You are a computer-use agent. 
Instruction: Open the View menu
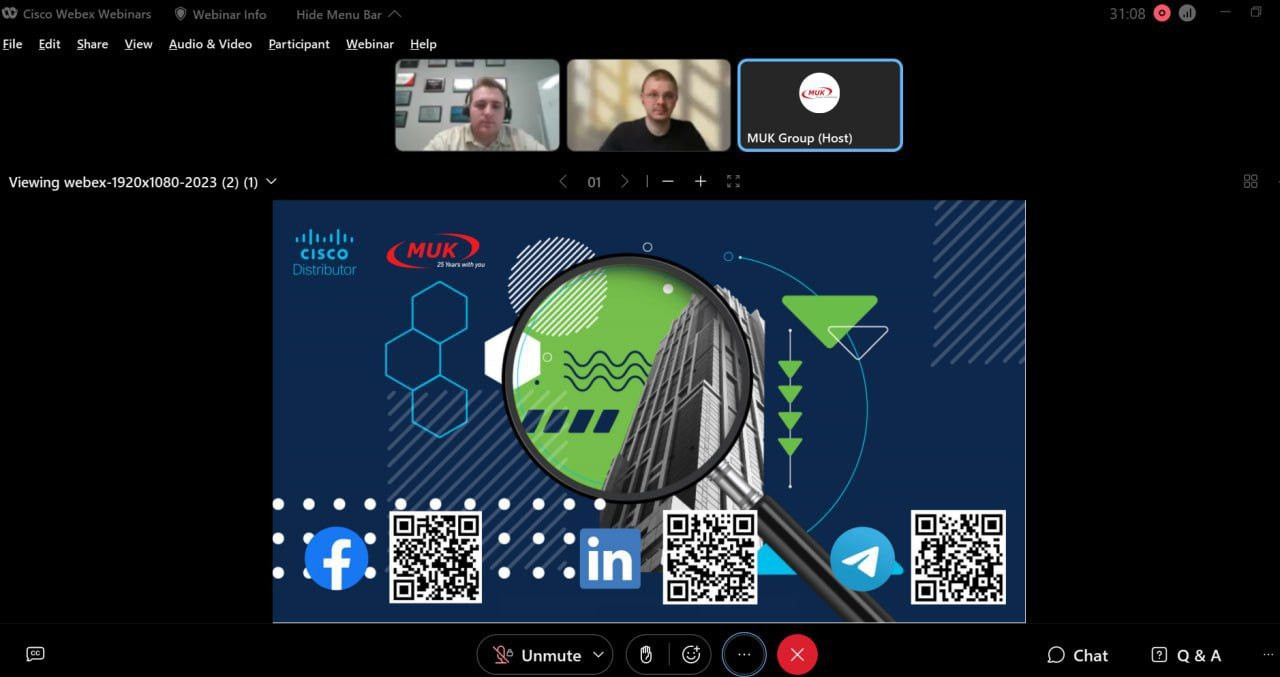tap(138, 44)
